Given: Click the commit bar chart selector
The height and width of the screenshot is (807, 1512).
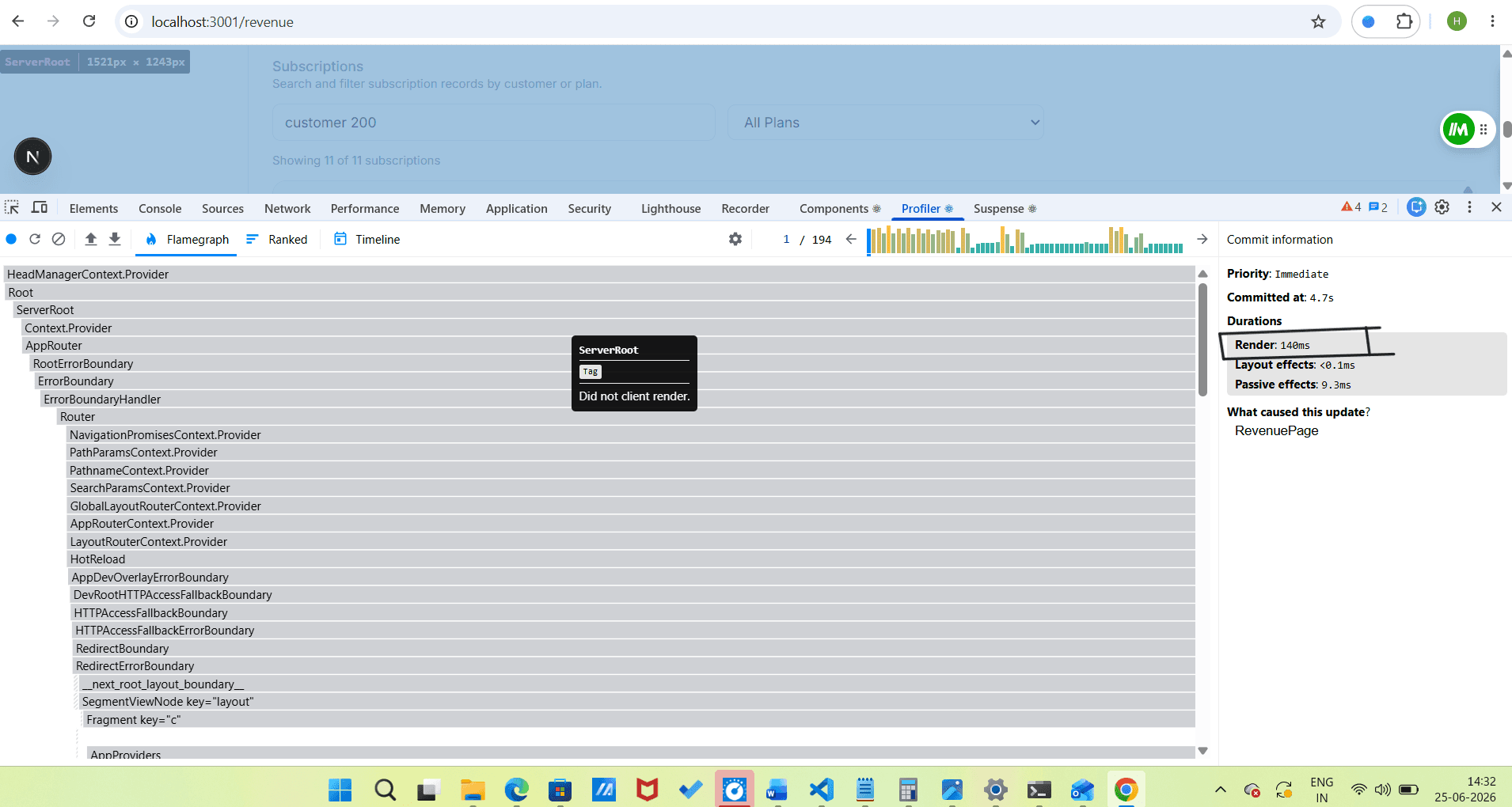Looking at the screenshot, I should click(1025, 240).
